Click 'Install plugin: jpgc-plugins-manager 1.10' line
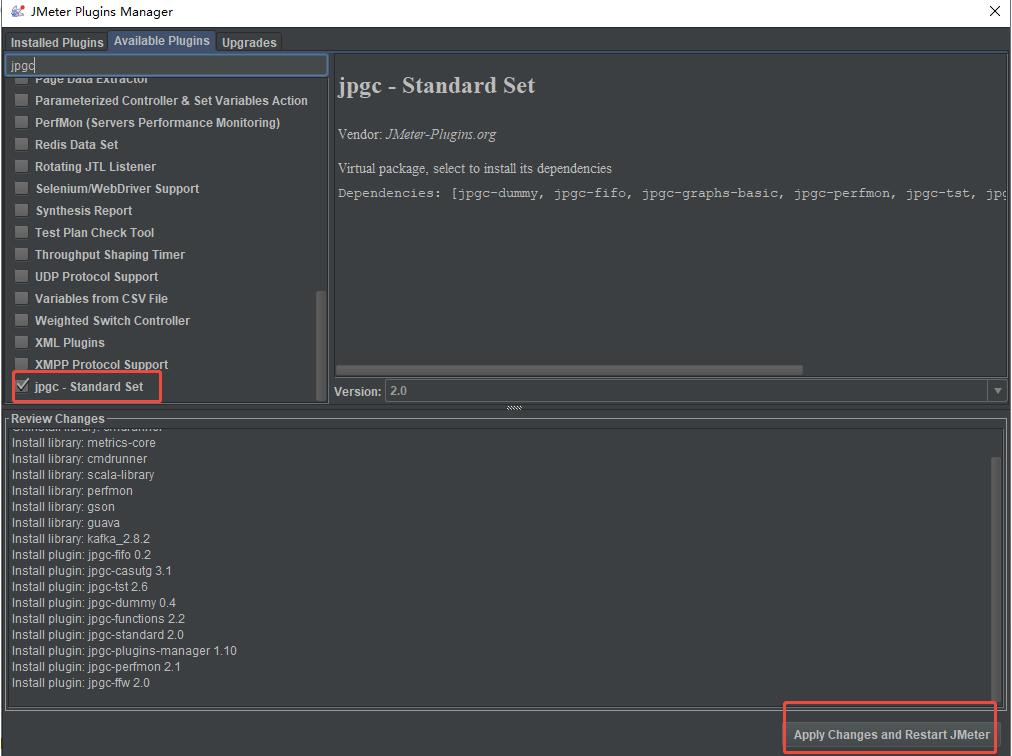1012x756 pixels. [x=124, y=651]
